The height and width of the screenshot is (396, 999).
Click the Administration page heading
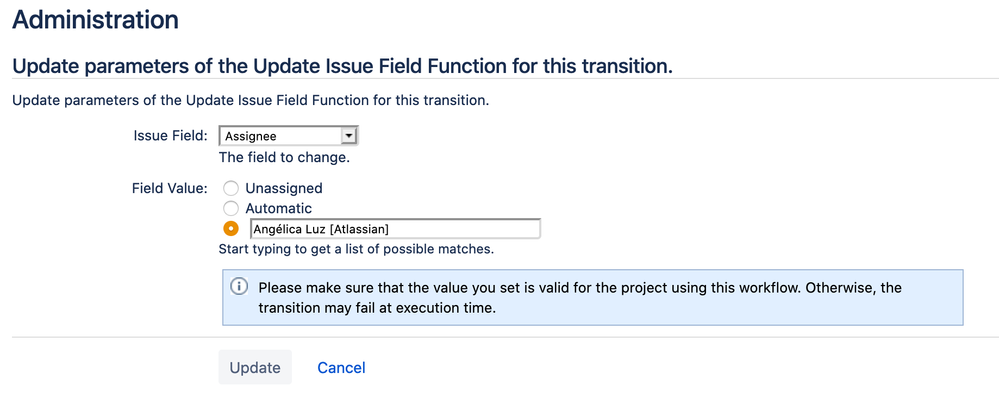pyautogui.click(x=96, y=20)
